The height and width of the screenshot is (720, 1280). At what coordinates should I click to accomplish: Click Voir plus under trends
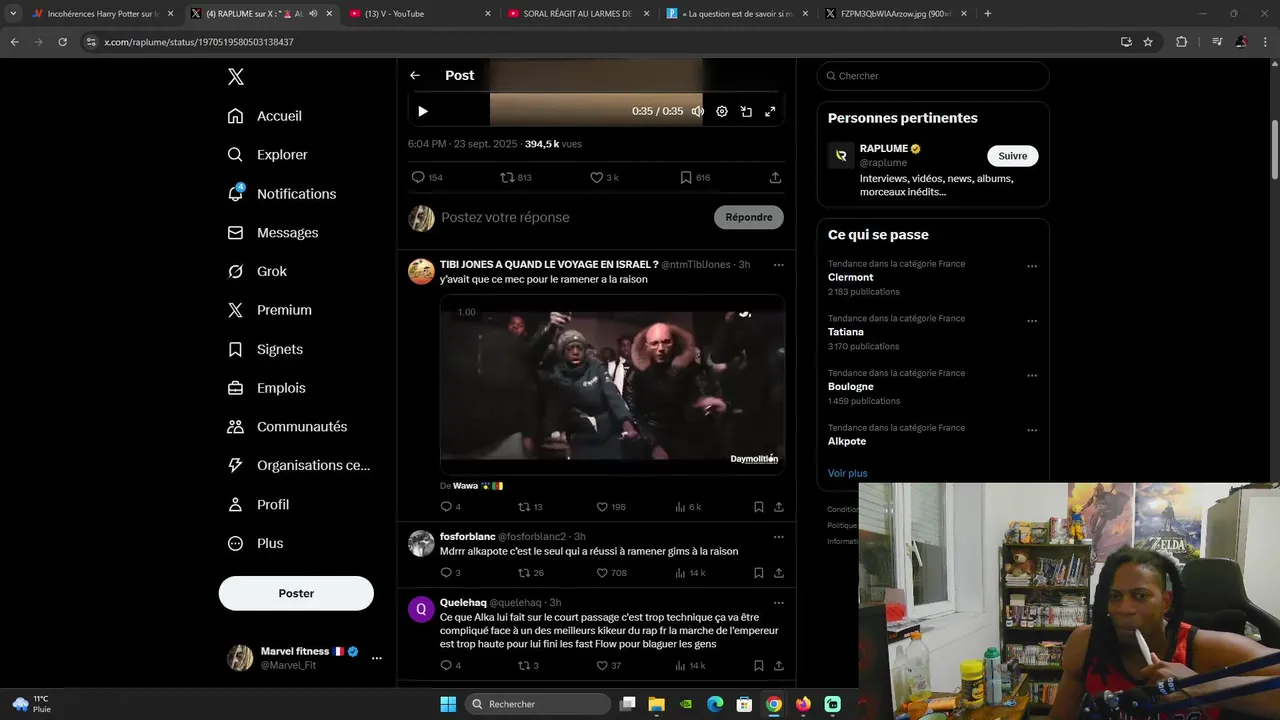pyautogui.click(x=847, y=473)
